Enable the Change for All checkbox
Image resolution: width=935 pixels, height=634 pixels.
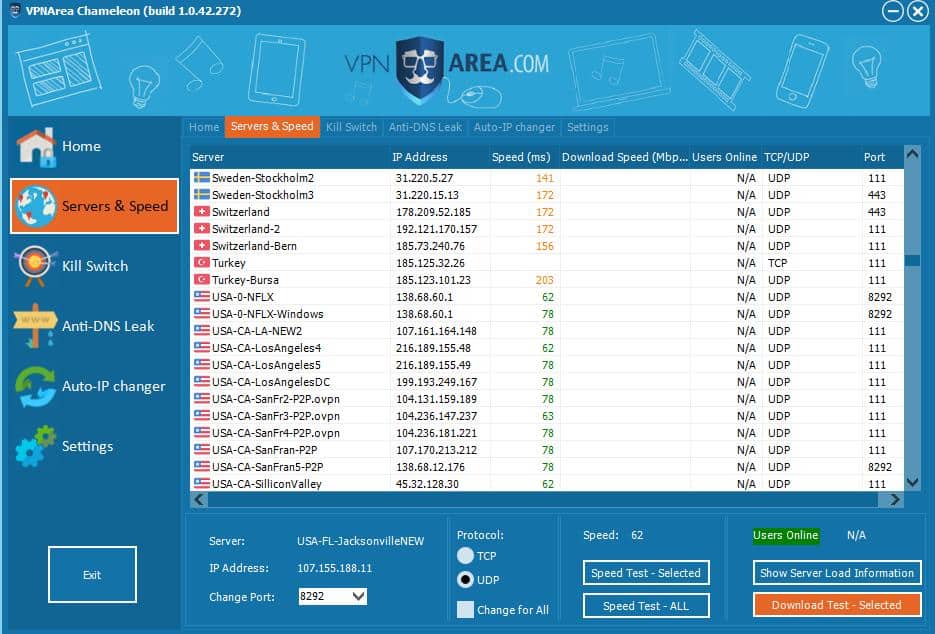pos(465,610)
